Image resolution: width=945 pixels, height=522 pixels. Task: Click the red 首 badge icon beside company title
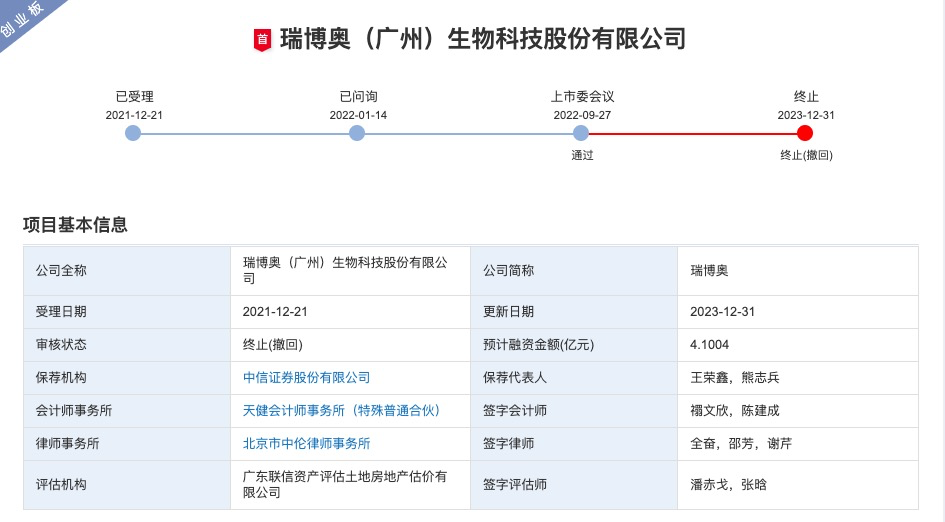262,40
